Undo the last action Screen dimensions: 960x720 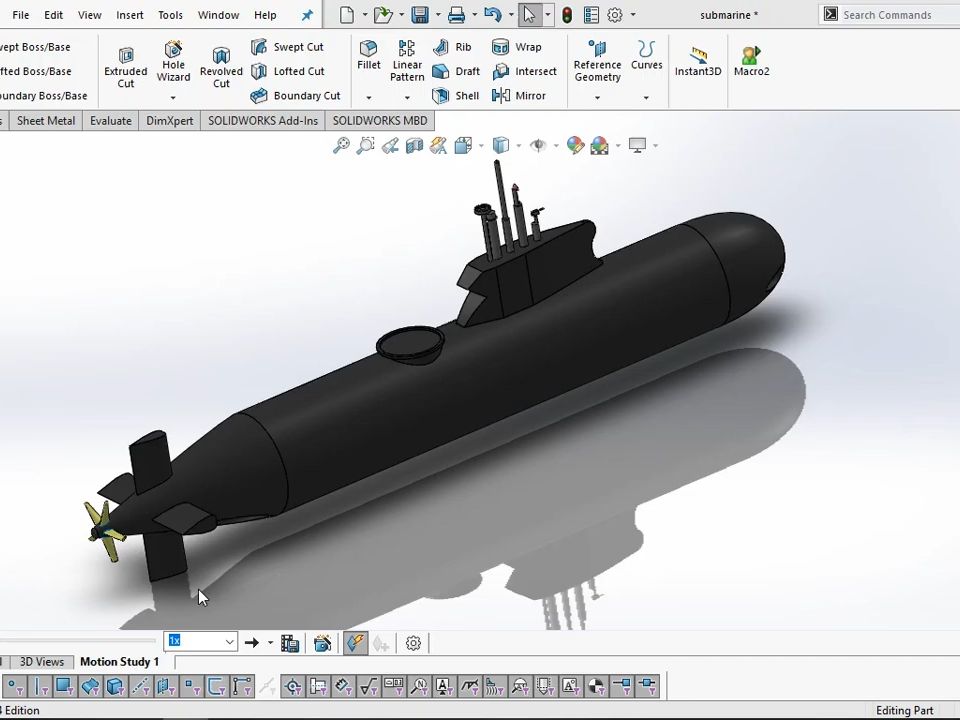[x=493, y=15]
